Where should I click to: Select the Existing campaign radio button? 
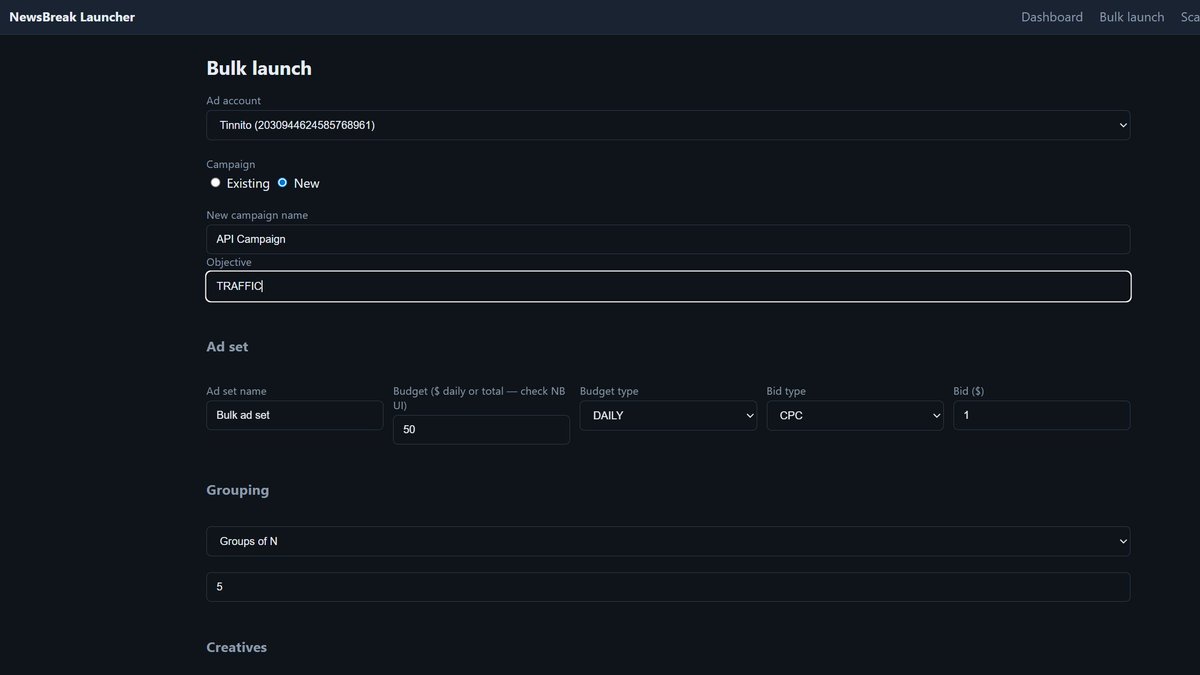pyautogui.click(x=215, y=183)
